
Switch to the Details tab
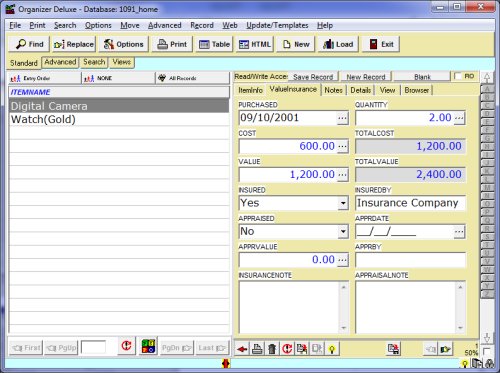pos(361,90)
